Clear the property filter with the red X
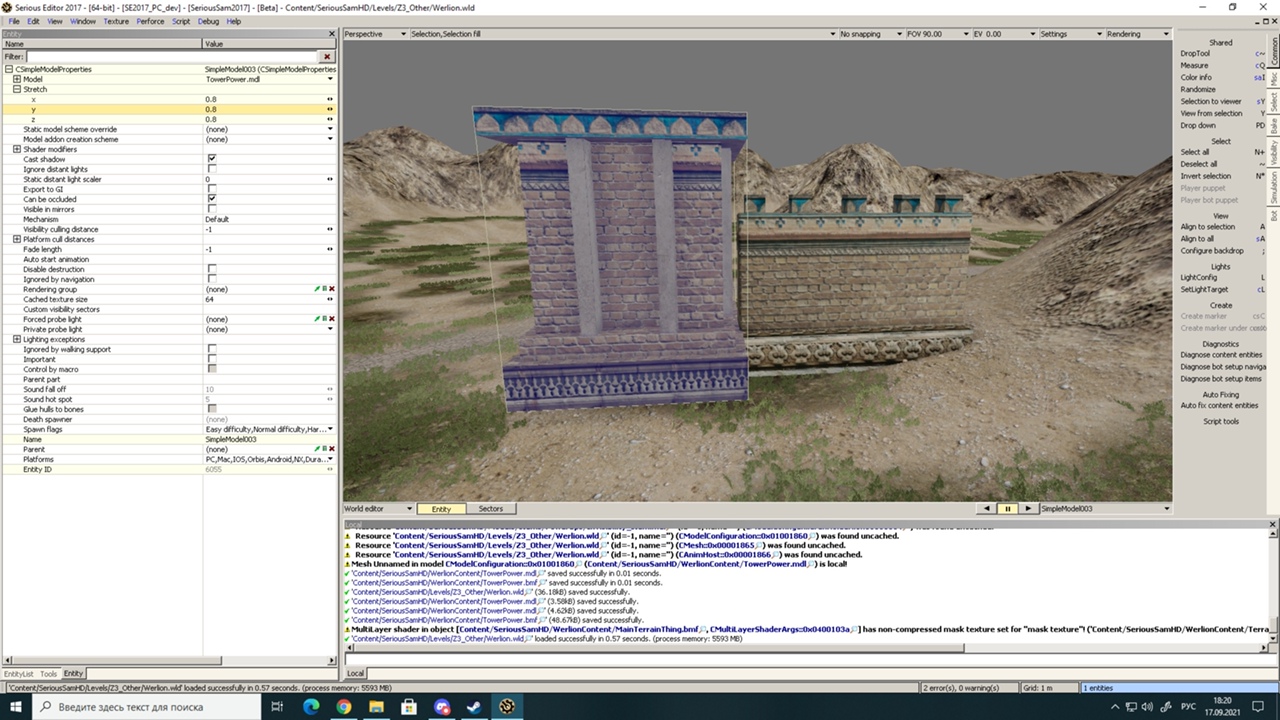 (327, 57)
